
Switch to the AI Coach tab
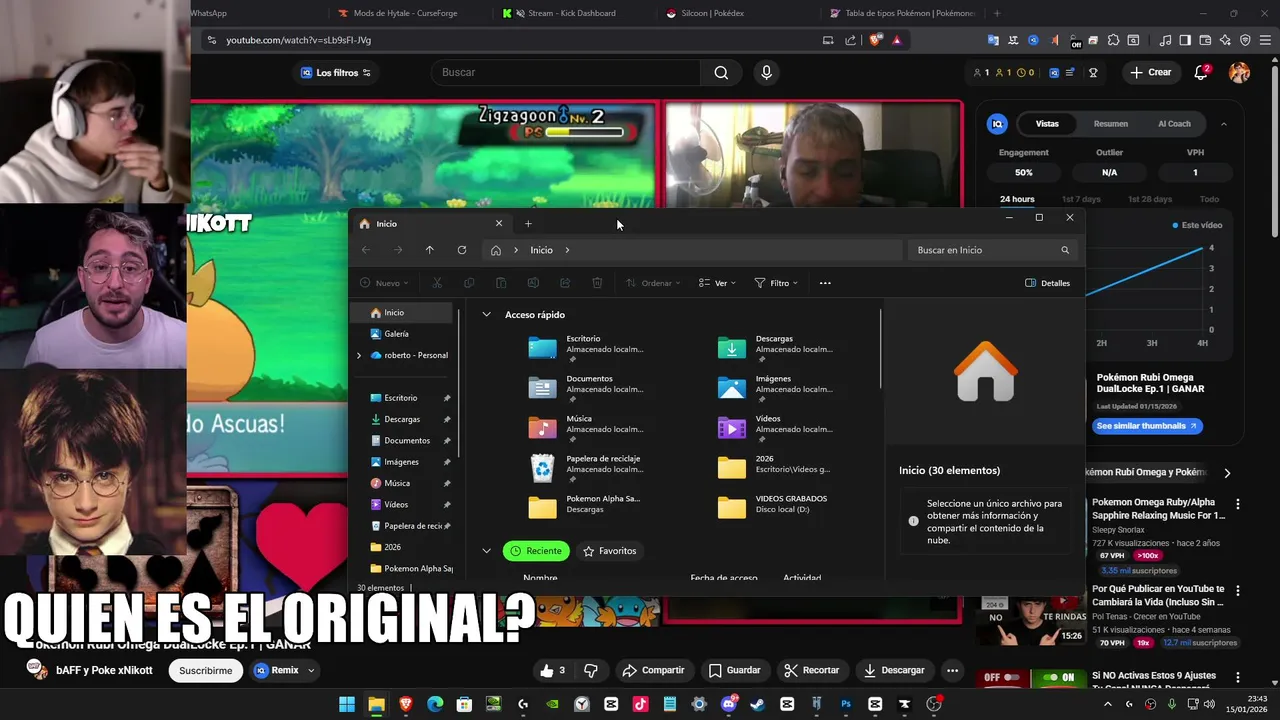click(x=1174, y=124)
